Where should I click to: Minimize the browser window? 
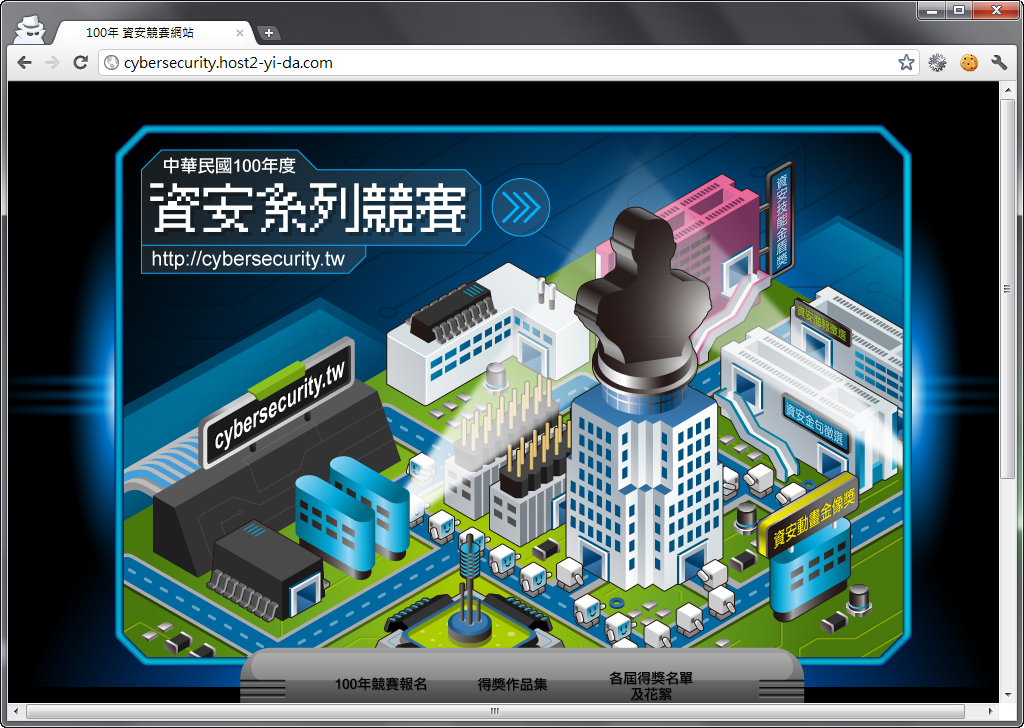point(933,10)
